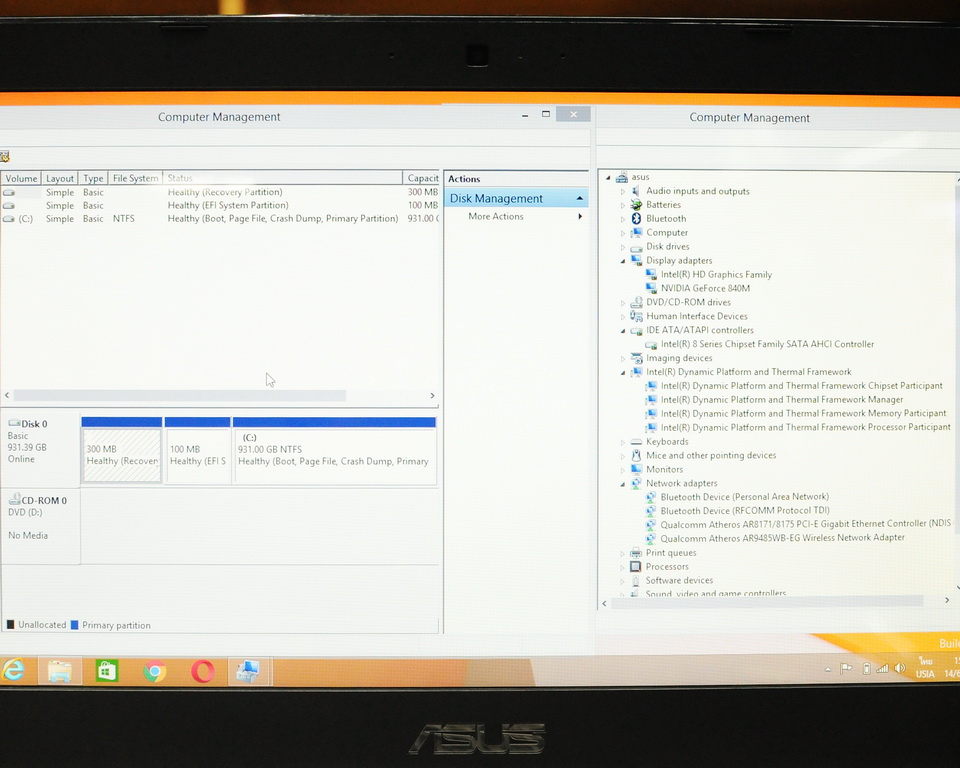Image resolution: width=960 pixels, height=768 pixels.
Task: Click the Audio inputs and outputs icon
Action: click(636, 191)
